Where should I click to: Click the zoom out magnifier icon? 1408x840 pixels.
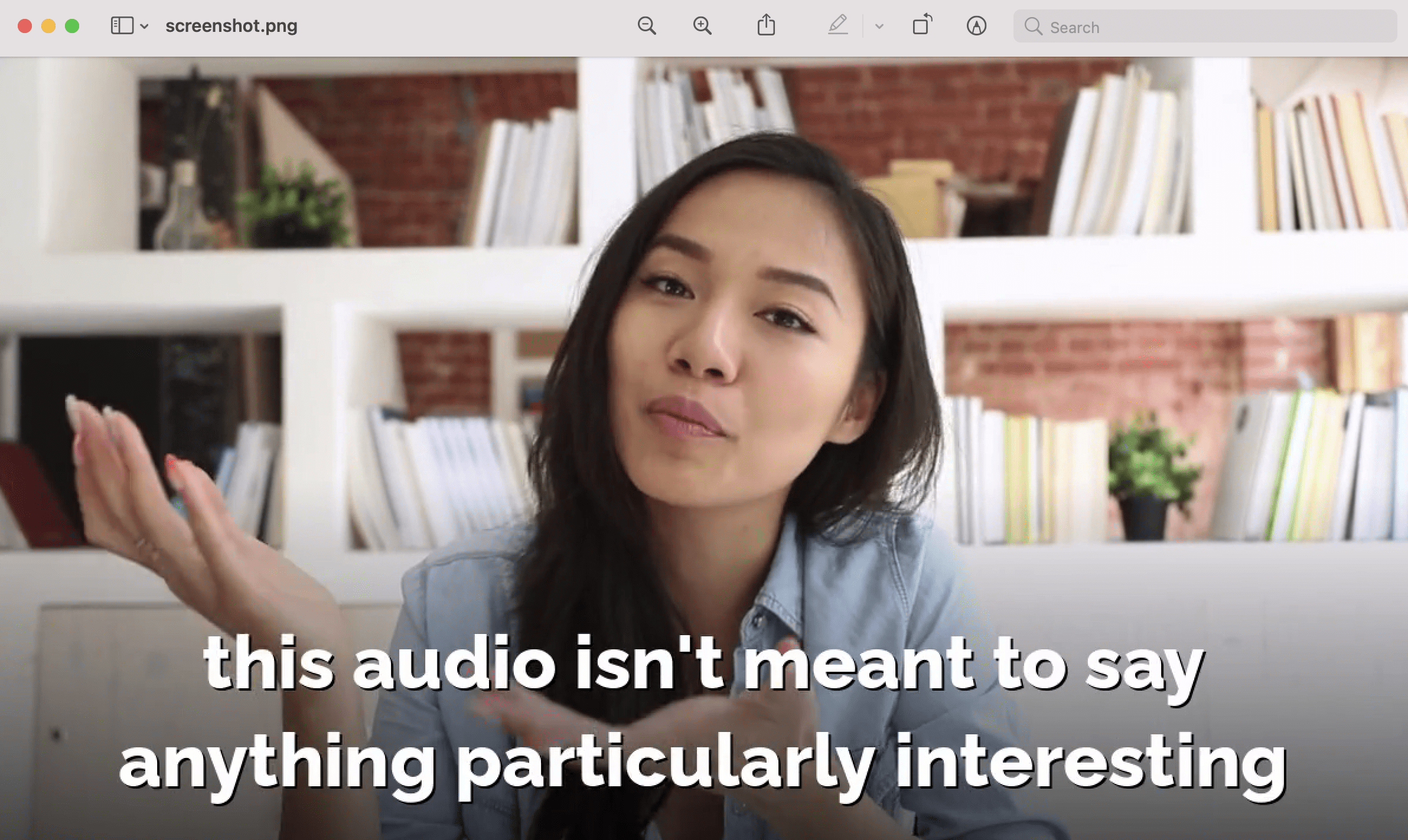pyautogui.click(x=647, y=26)
